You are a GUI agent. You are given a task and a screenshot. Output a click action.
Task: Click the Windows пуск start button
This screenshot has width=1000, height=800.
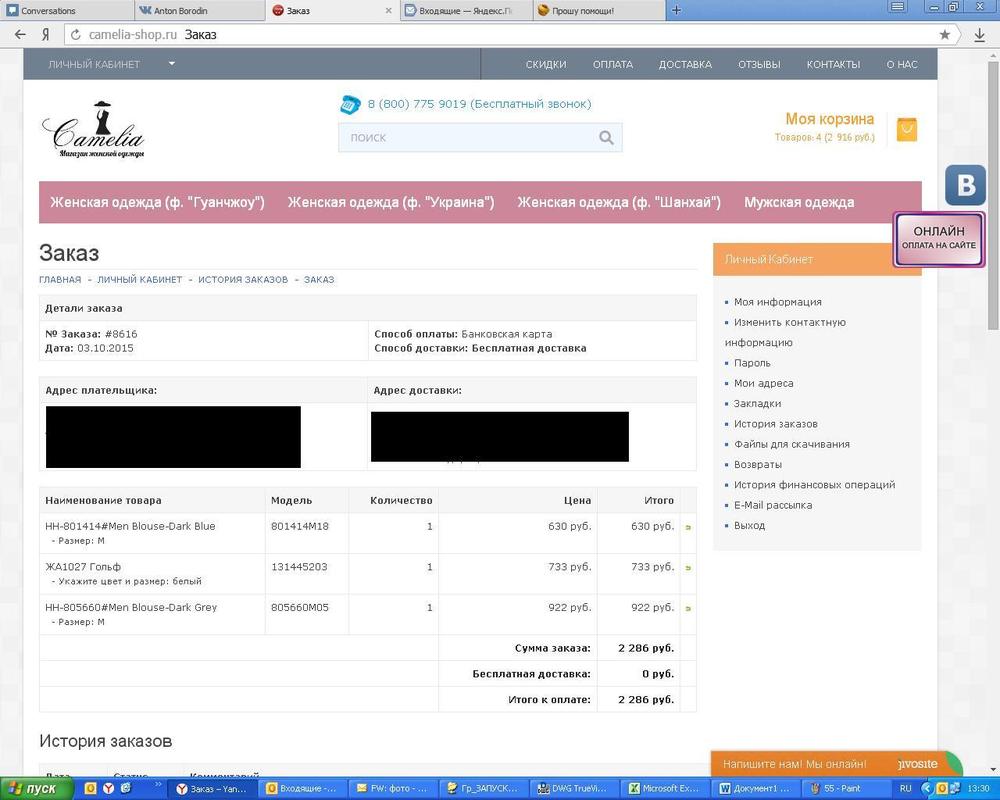37,789
